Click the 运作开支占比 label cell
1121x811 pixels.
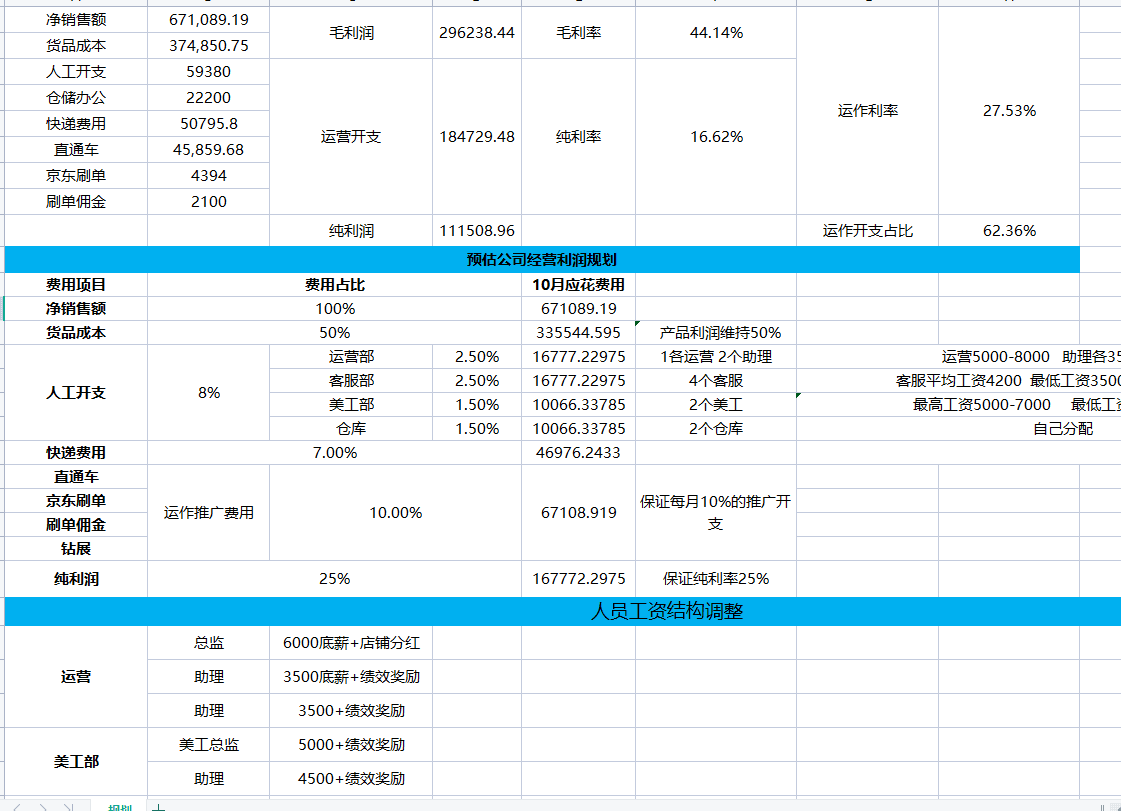867,231
